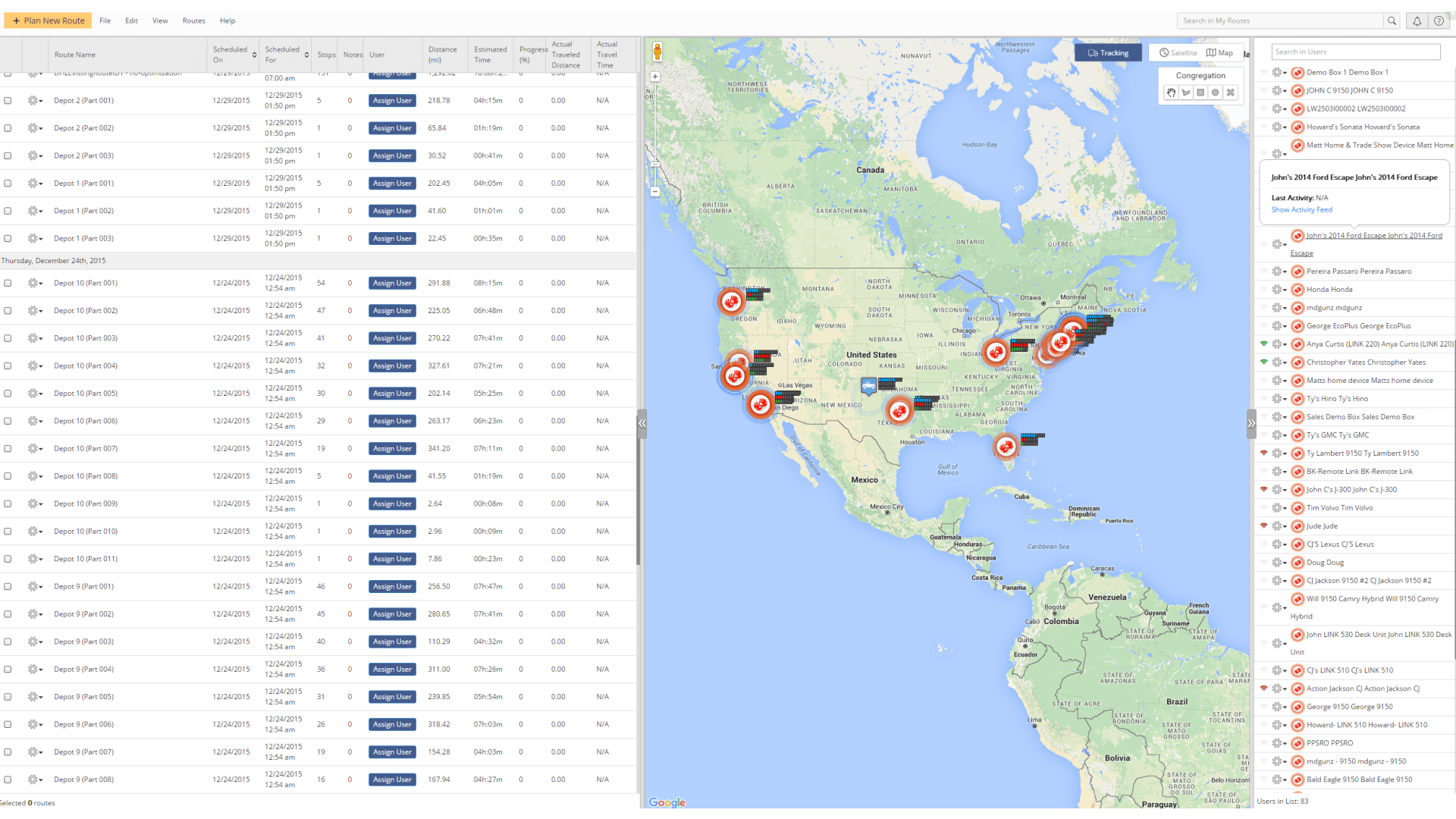Check the box for Depot 10 (Part 004)
Viewport: 1456px width, 819px height.
click(8, 366)
